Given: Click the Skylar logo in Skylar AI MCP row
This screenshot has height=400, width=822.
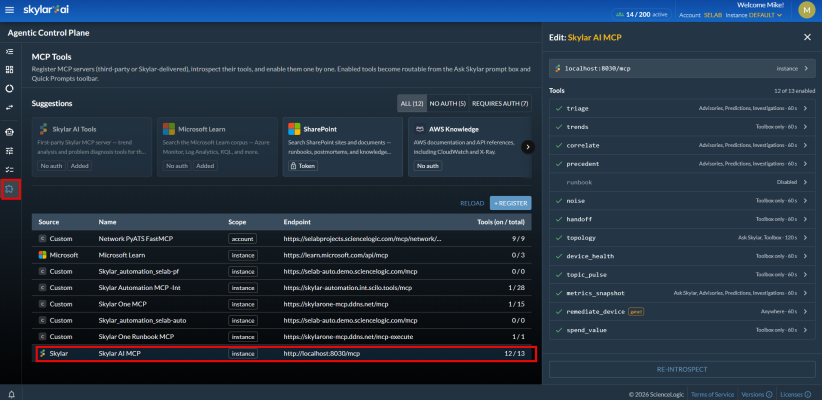Looking at the screenshot, I should 42,353.
